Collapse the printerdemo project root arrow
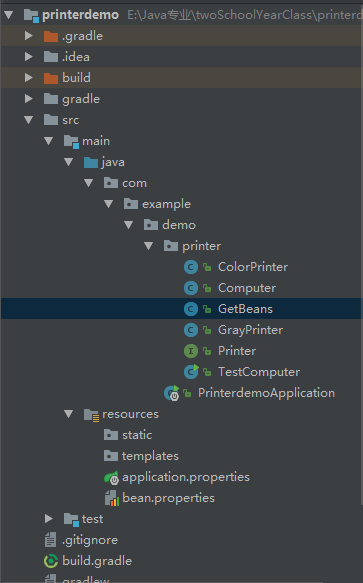 click(x=9, y=15)
